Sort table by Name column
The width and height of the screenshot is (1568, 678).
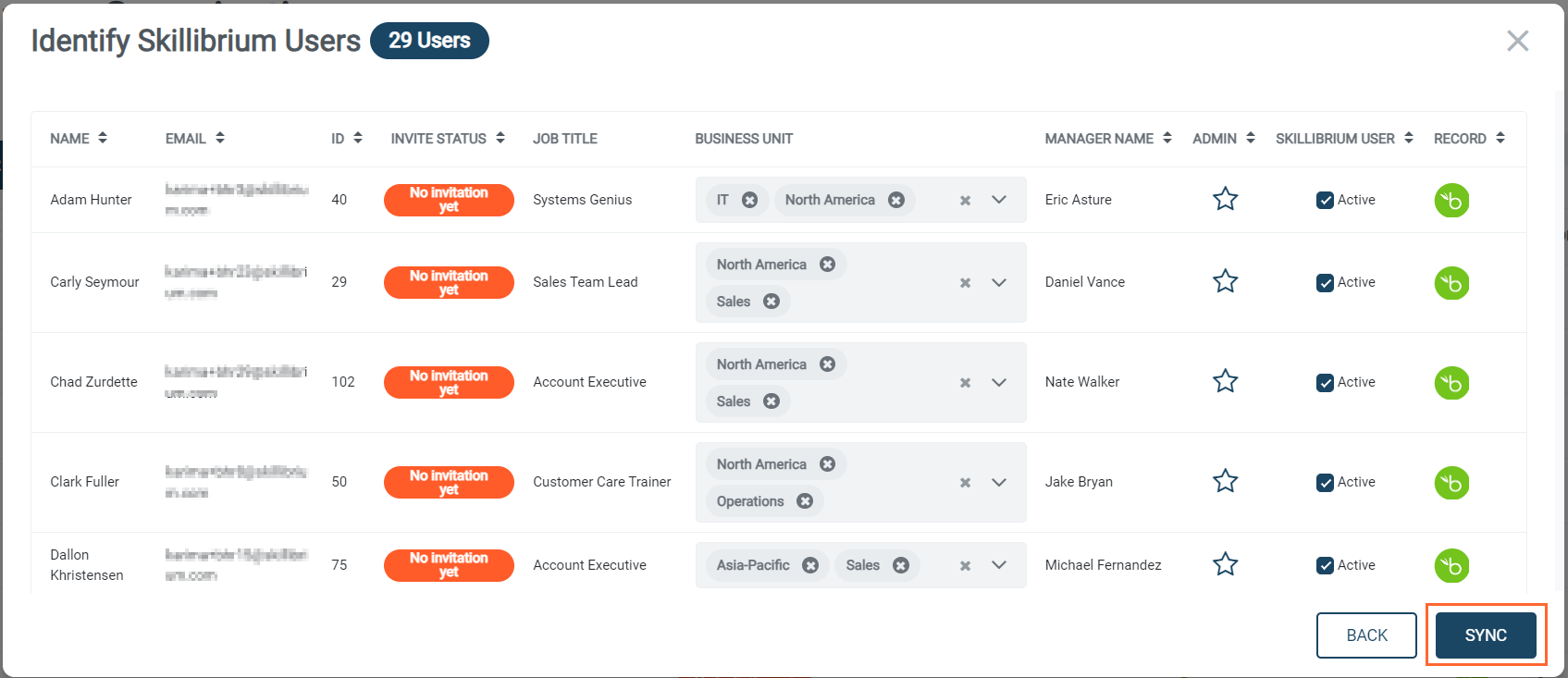point(79,139)
